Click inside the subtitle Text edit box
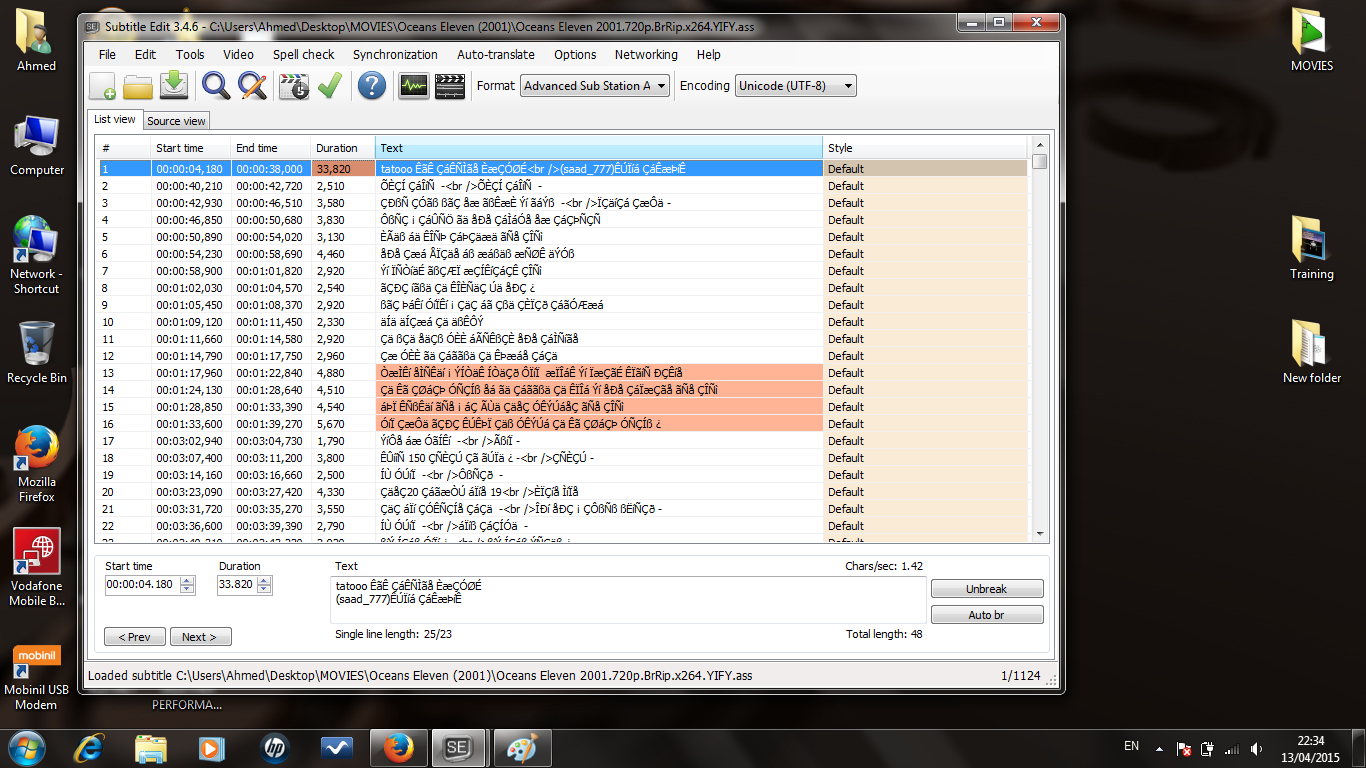The width and height of the screenshot is (1366, 768). pyautogui.click(x=629, y=600)
